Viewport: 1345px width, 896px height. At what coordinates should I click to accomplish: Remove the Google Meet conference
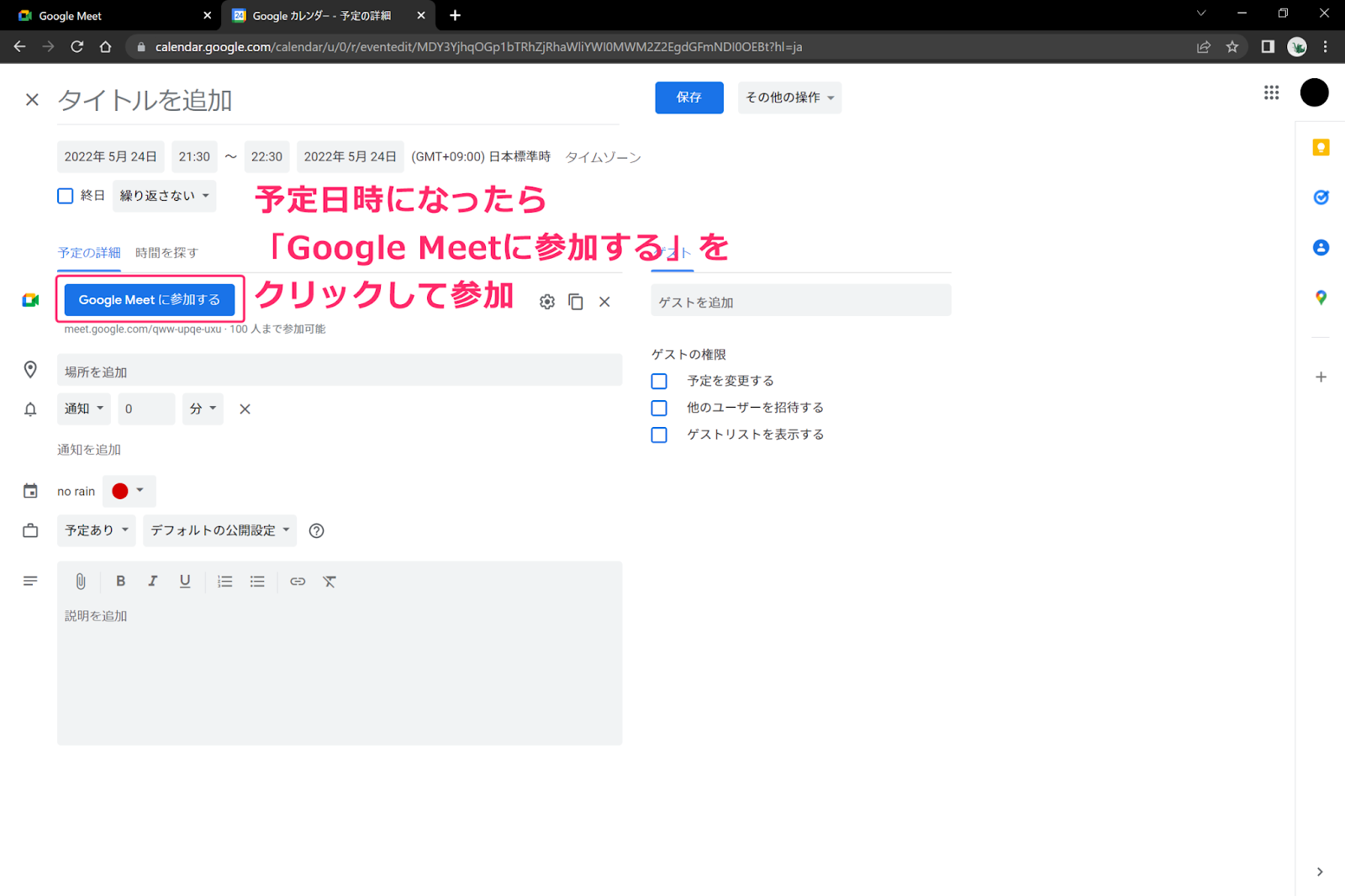(604, 302)
